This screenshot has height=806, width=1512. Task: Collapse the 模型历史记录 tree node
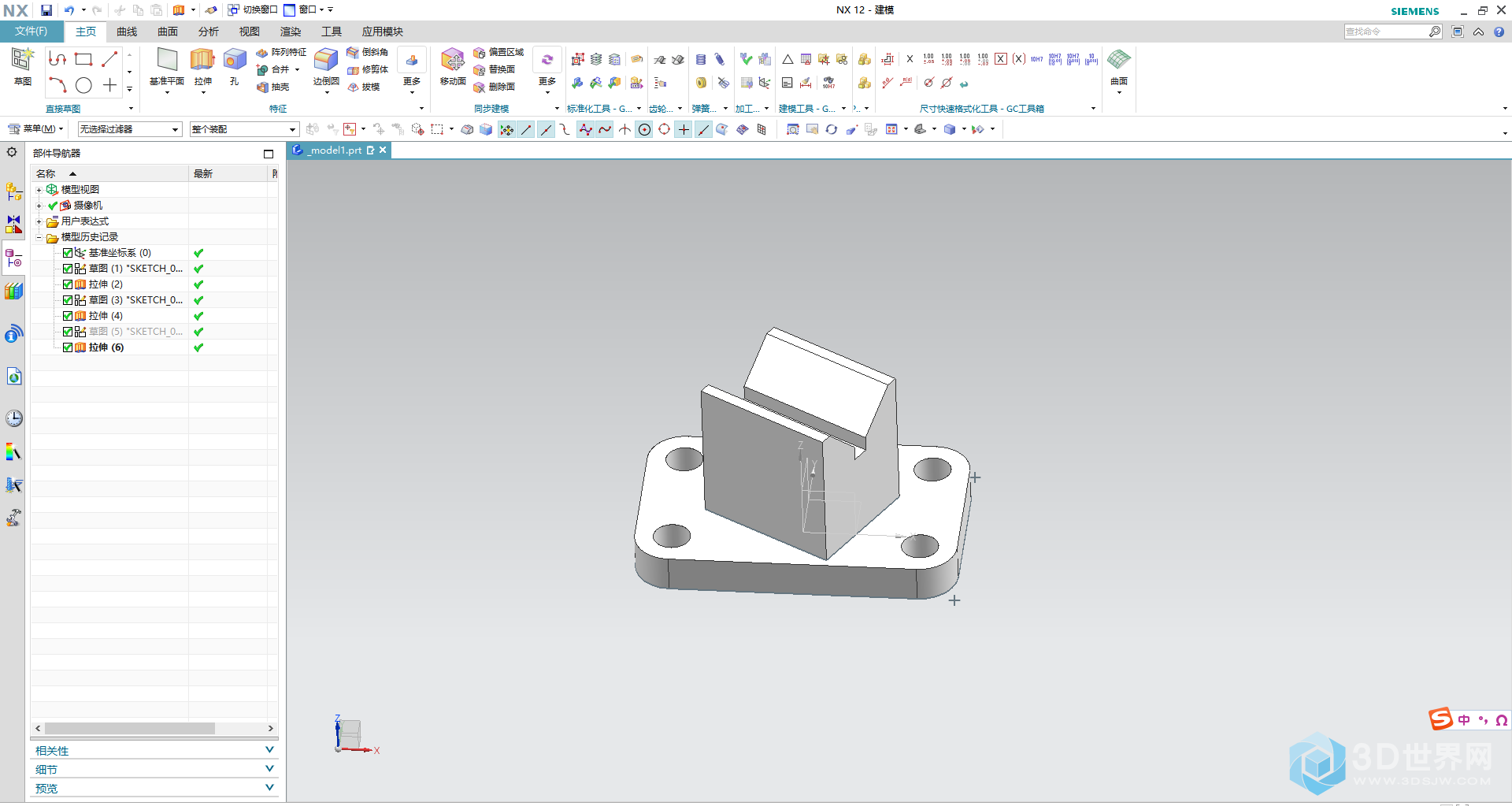pos(39,237)
